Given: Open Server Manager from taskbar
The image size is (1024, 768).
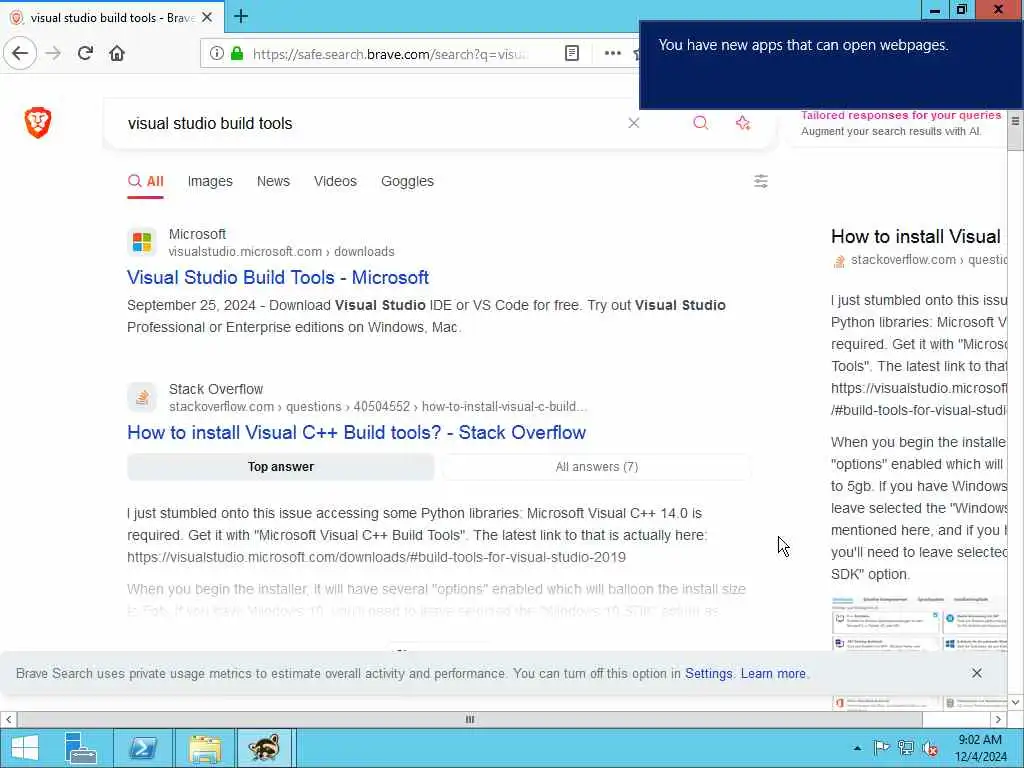Looking at the screenshot, I should pos(81,748).
